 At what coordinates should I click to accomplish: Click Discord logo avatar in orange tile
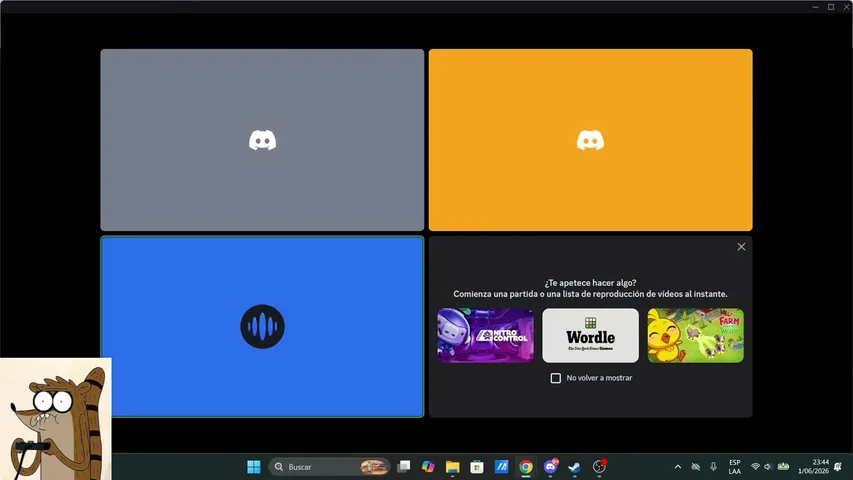tap(590, 140)
